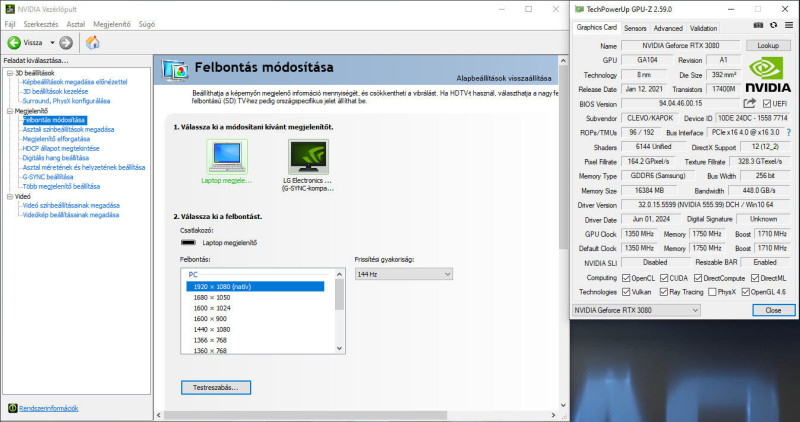Open Surround, PhysX konfigurálása
The image size is (800, 422).
tap(66, 101)
